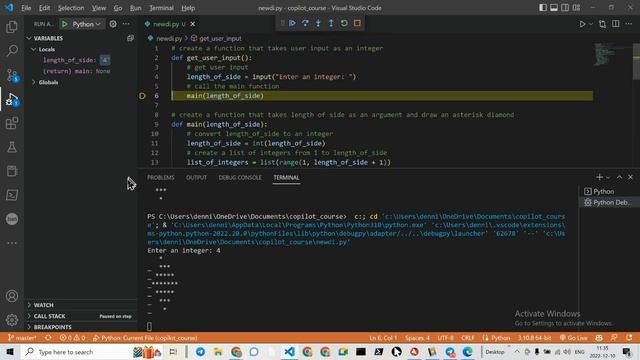Image resolution: width=640 pixels, height=360 pixels.
Task: Open Telegram from the taskbar
Action: 200,352
